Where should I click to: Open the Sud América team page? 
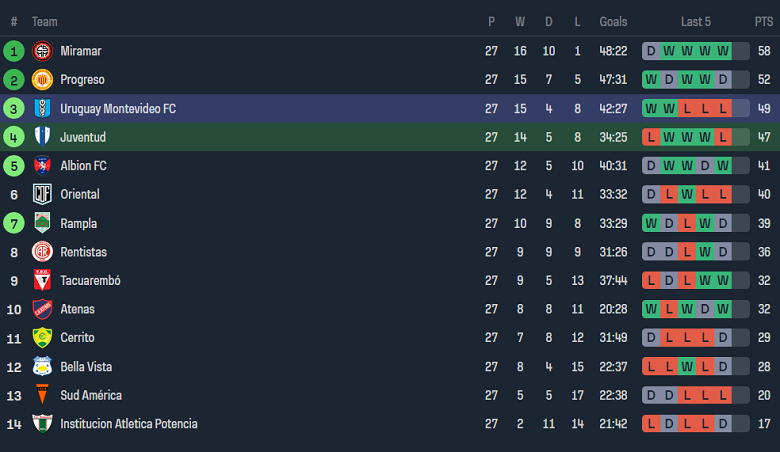click(91, 395)
